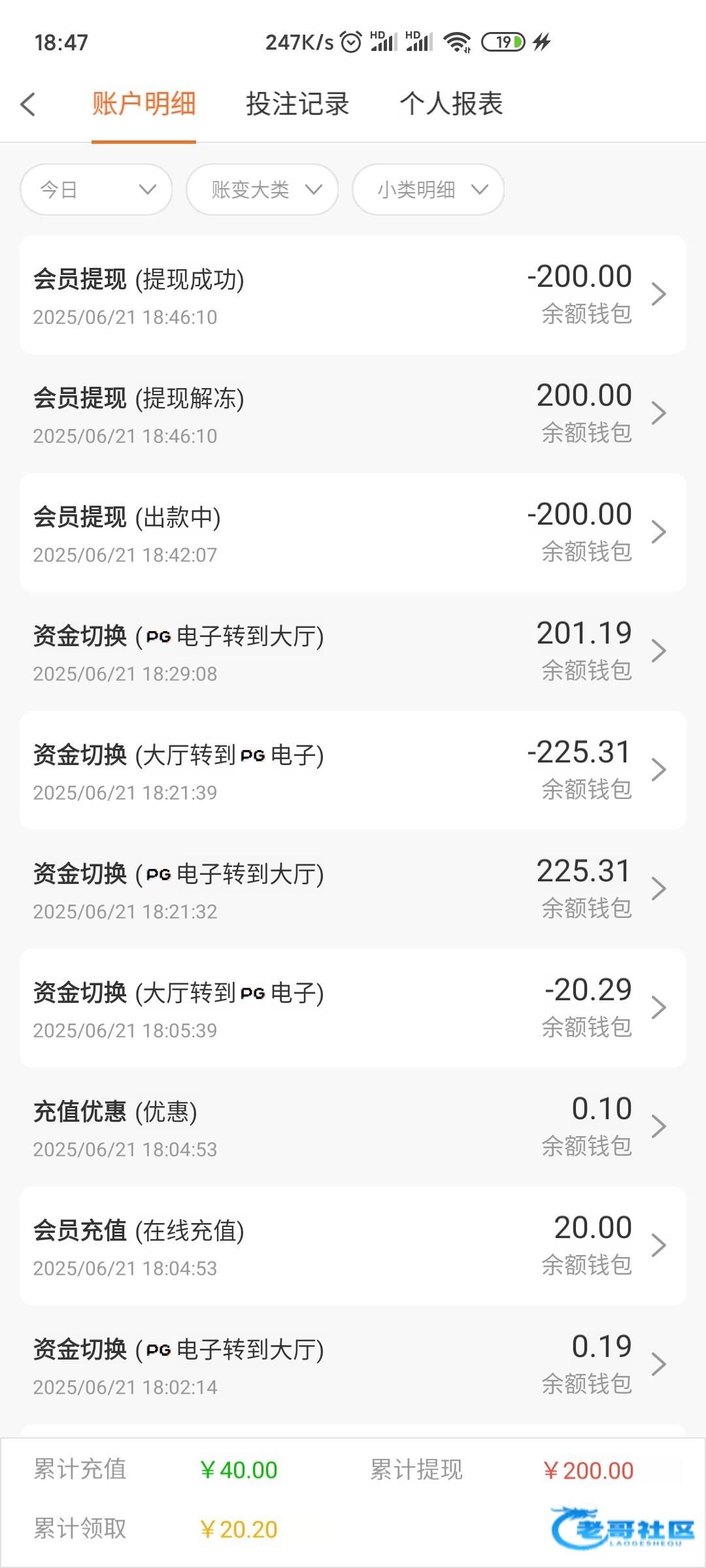
Task: Switch to the 个人报表 tab
Action: point(451,104)
